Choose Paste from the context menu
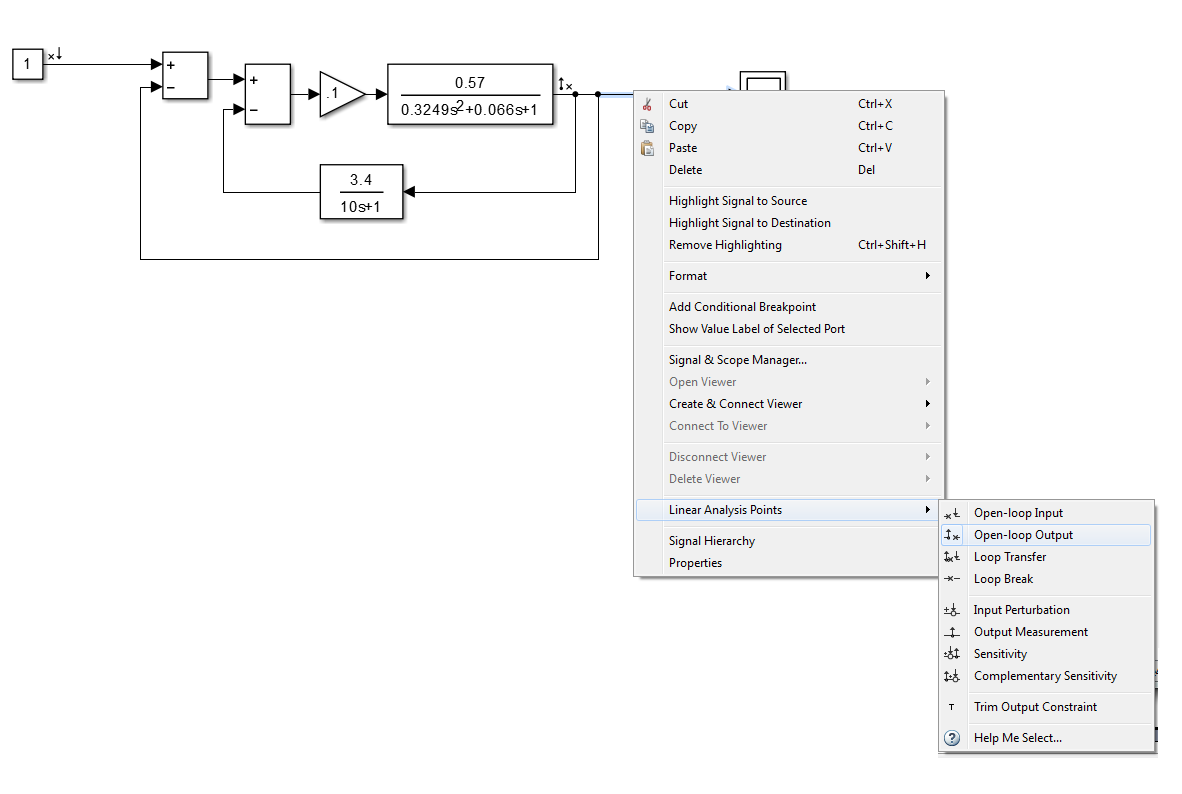Viewport: 1182px width, 794px height. pyautogui.click(x=789, y=148)
